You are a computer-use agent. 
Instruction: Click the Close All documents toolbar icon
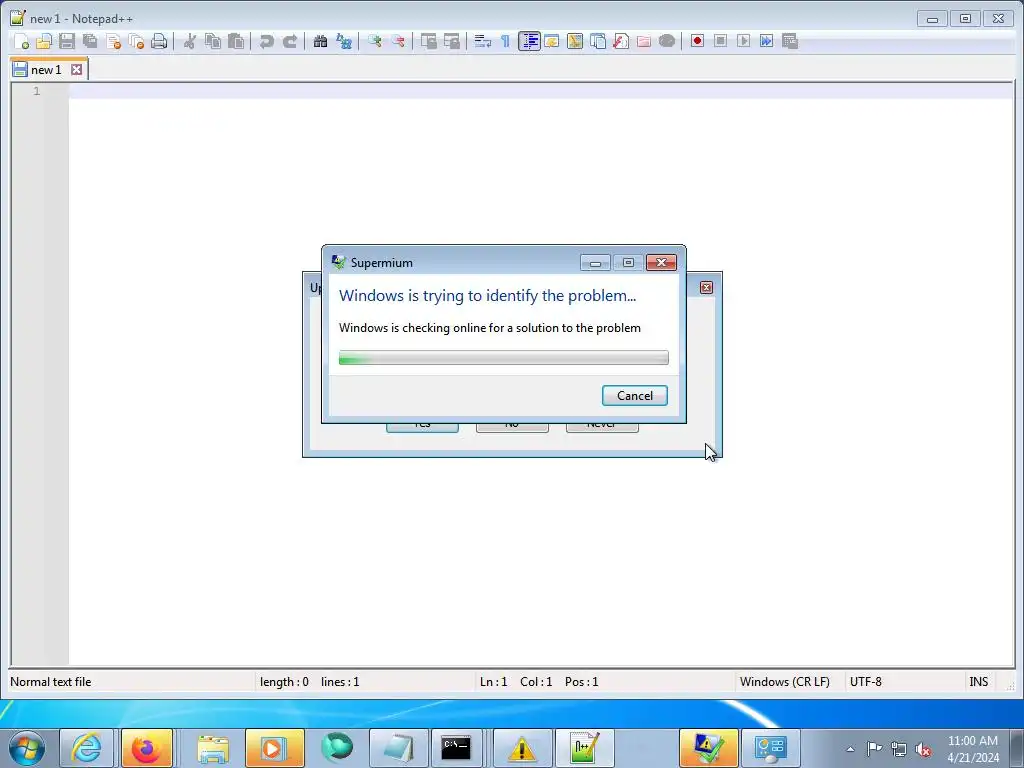[136, 41]
